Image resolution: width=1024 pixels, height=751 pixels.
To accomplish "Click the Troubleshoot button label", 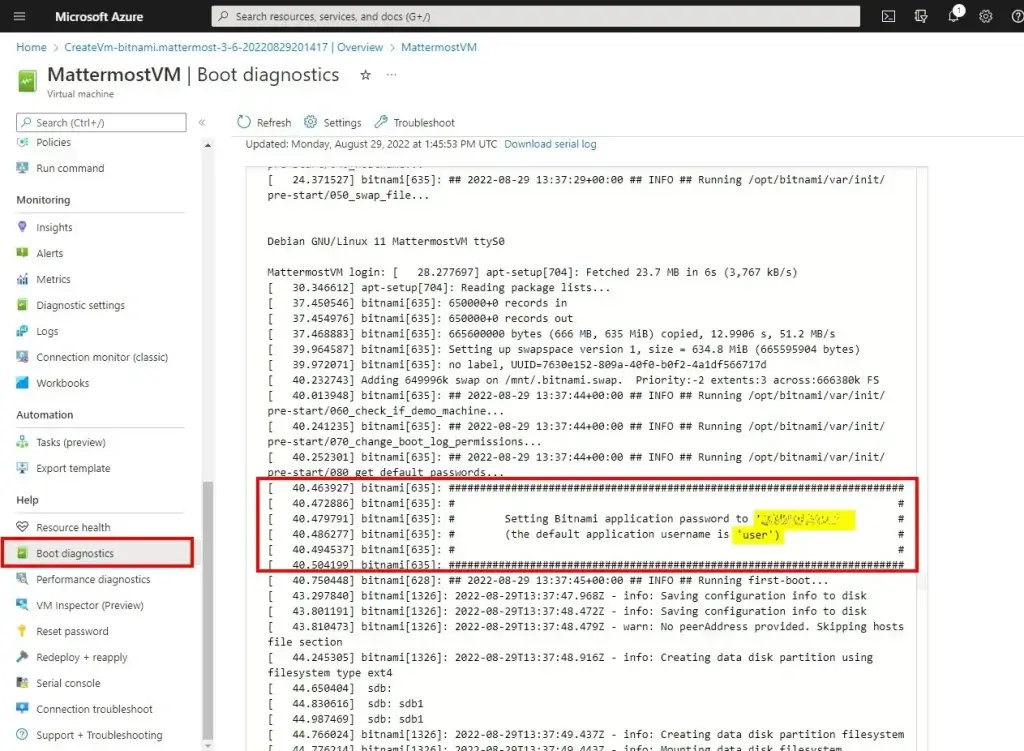I will [x=424, y=122].
